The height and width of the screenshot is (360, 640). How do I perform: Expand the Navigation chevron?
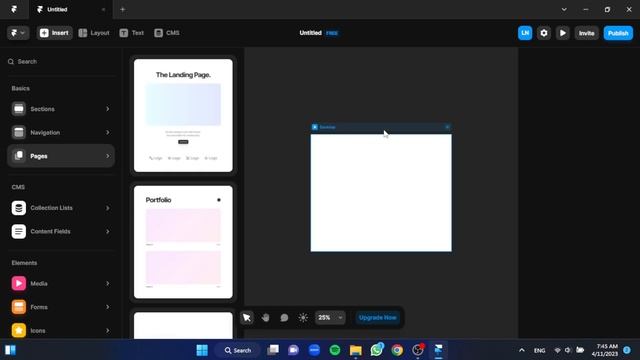point(108,133)
